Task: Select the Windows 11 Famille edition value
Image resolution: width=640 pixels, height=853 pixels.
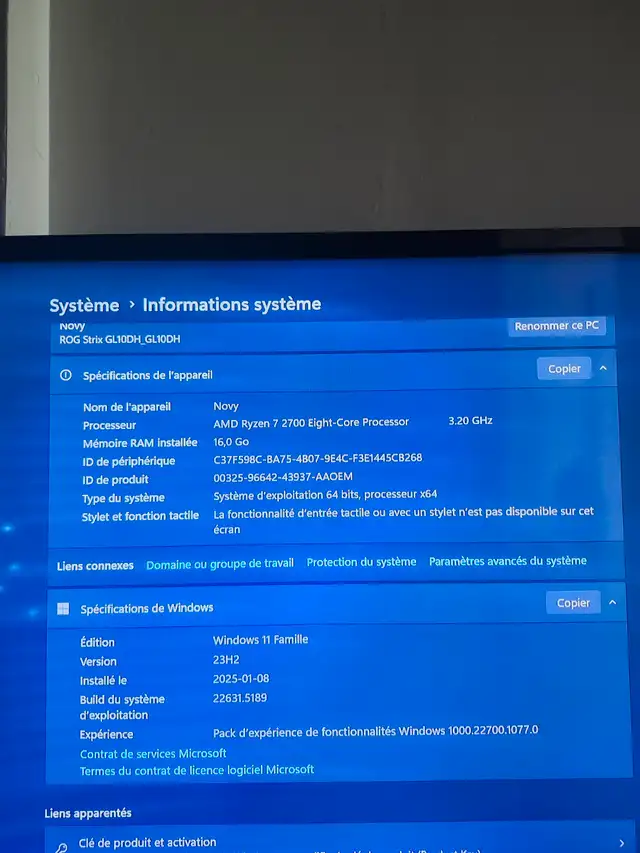Action: pyautogui.click(x=260, y=640)
